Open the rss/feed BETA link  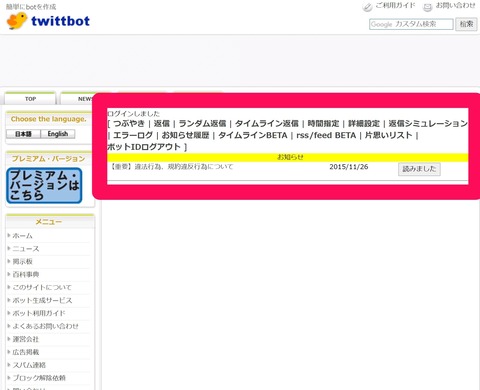(x=326, y=135)
